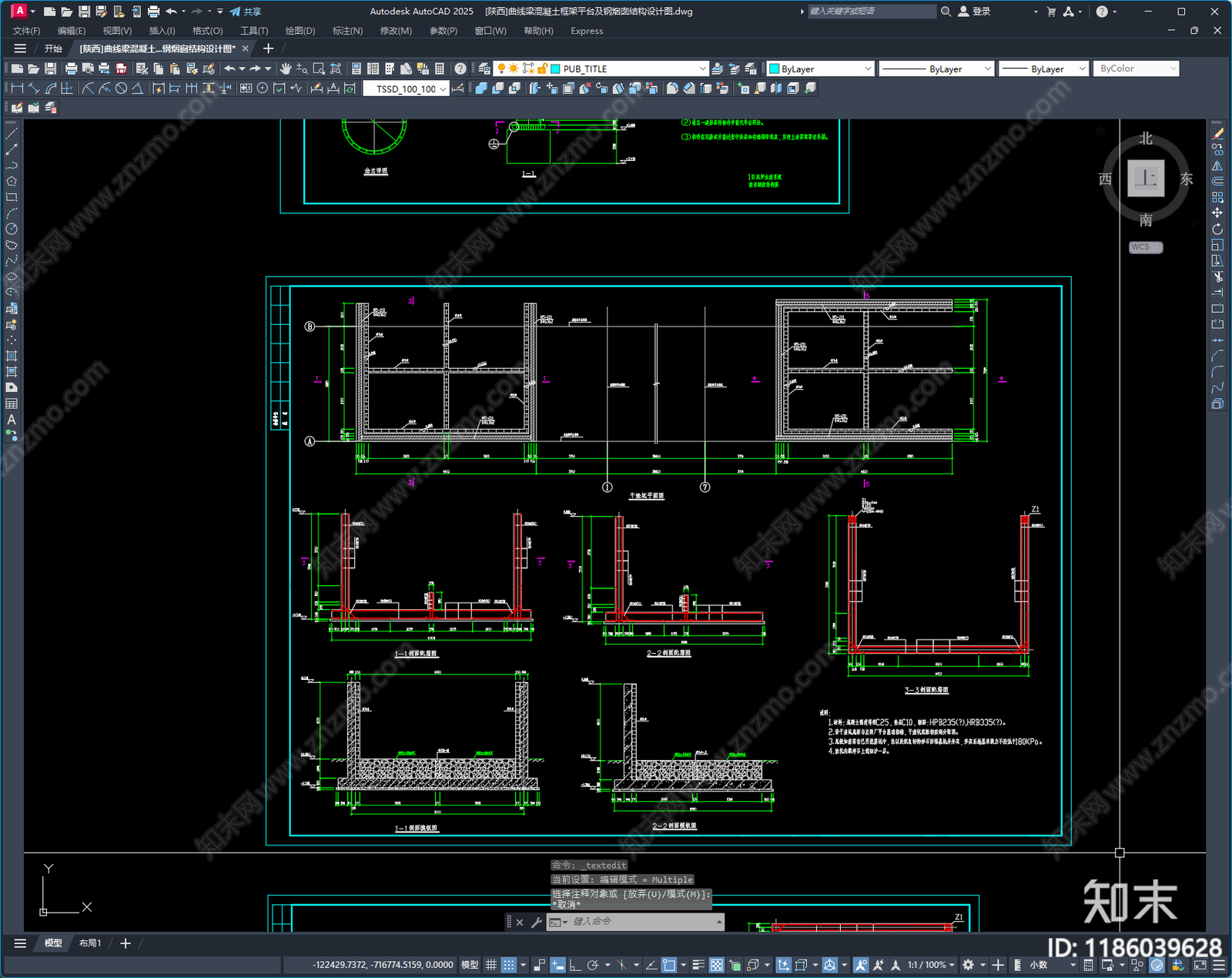Screen dimensions: 1232x978
Task: Add a new layout with plus button
Action: [x=126, y=943]
